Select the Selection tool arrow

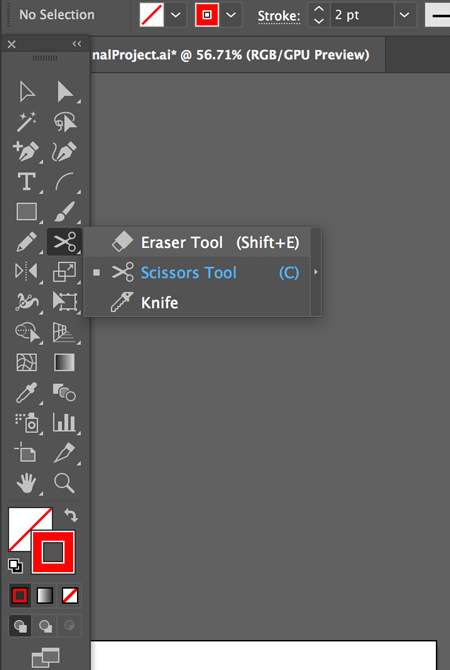(x=26, y=92)
